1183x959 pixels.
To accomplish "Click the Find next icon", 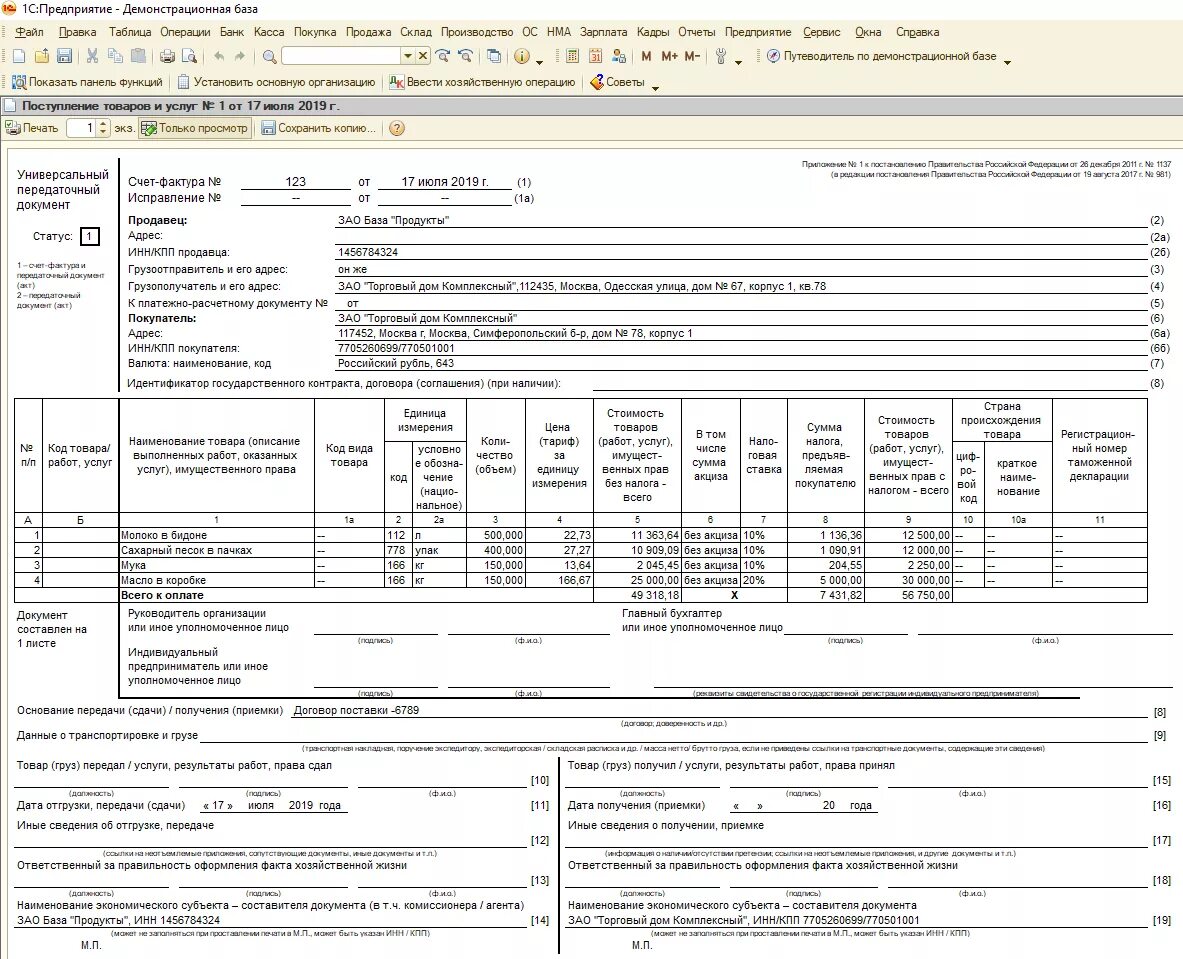I will coord(443,56).
